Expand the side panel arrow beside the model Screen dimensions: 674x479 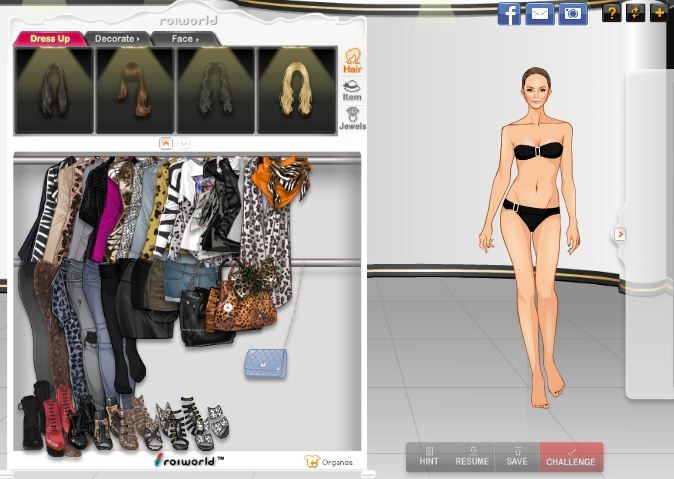point(620,234)
